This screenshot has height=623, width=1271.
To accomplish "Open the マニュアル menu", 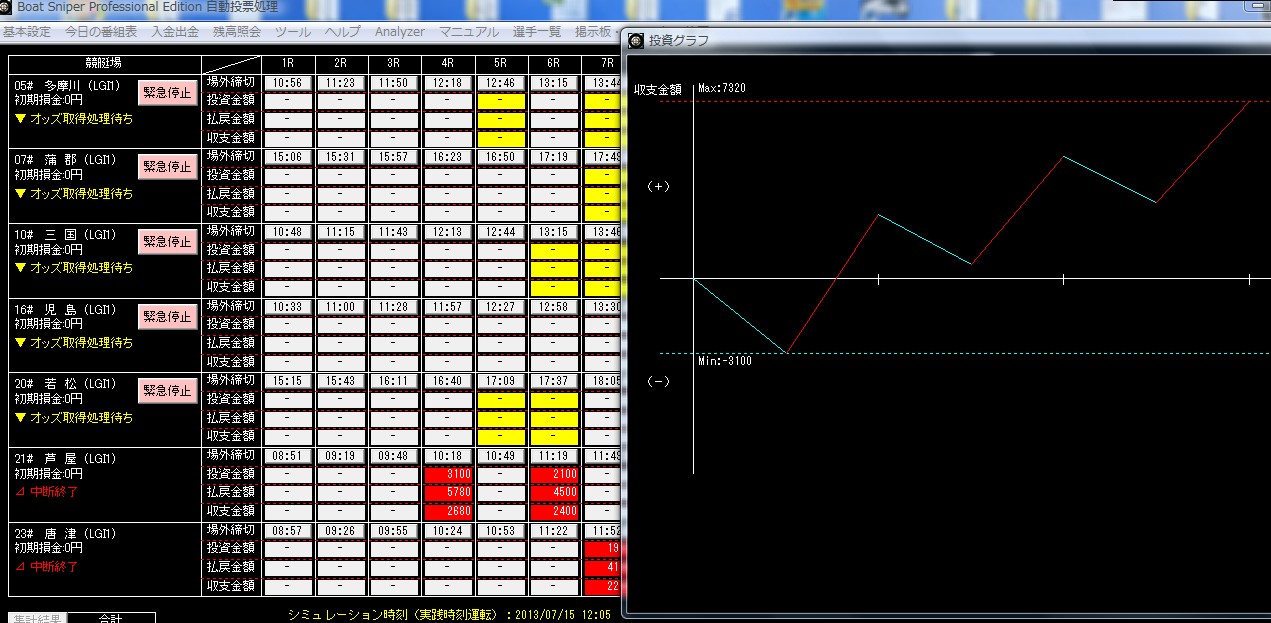I will tap(469, 31).
